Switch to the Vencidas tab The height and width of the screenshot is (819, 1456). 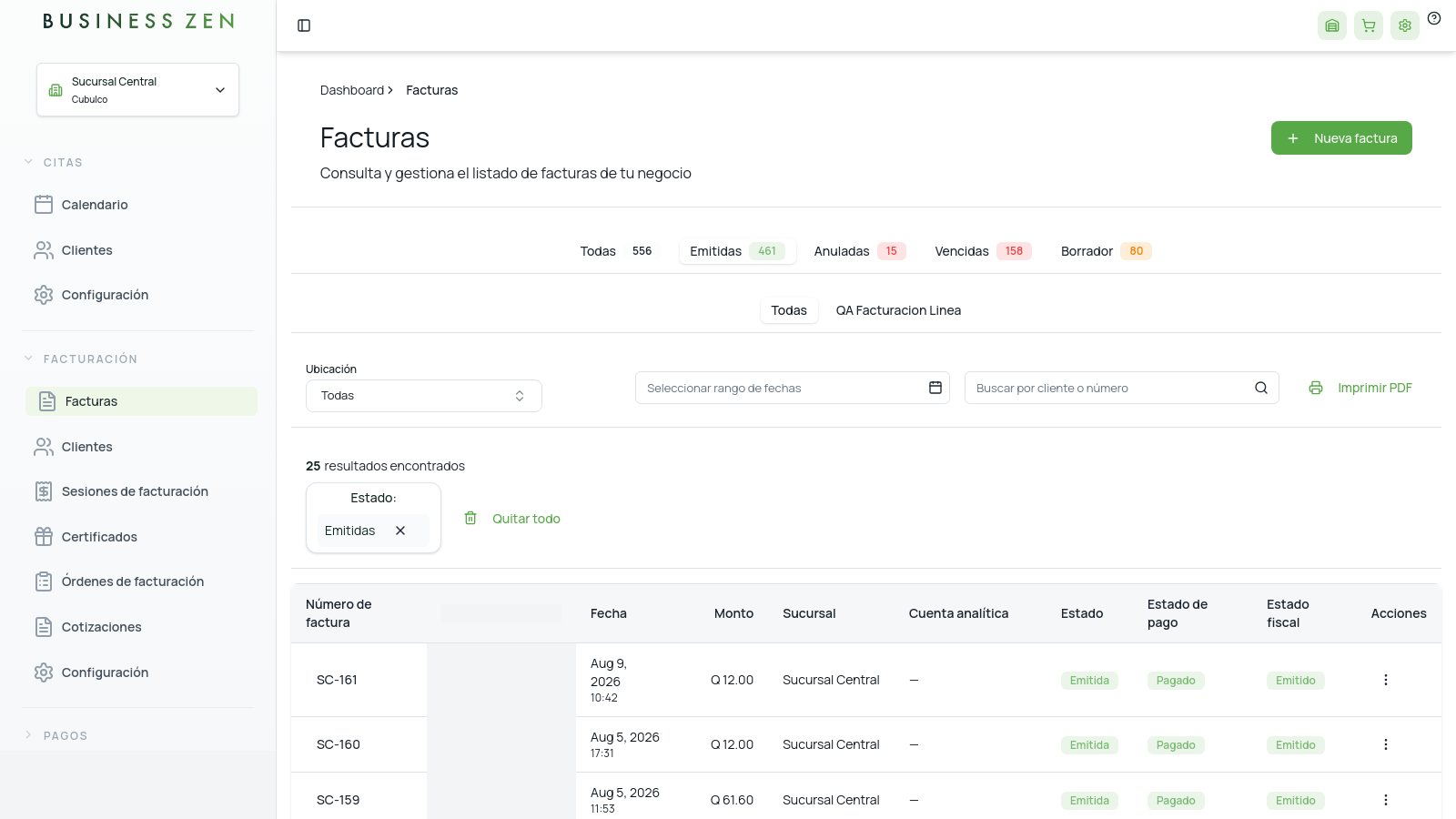tap(983, 251)
